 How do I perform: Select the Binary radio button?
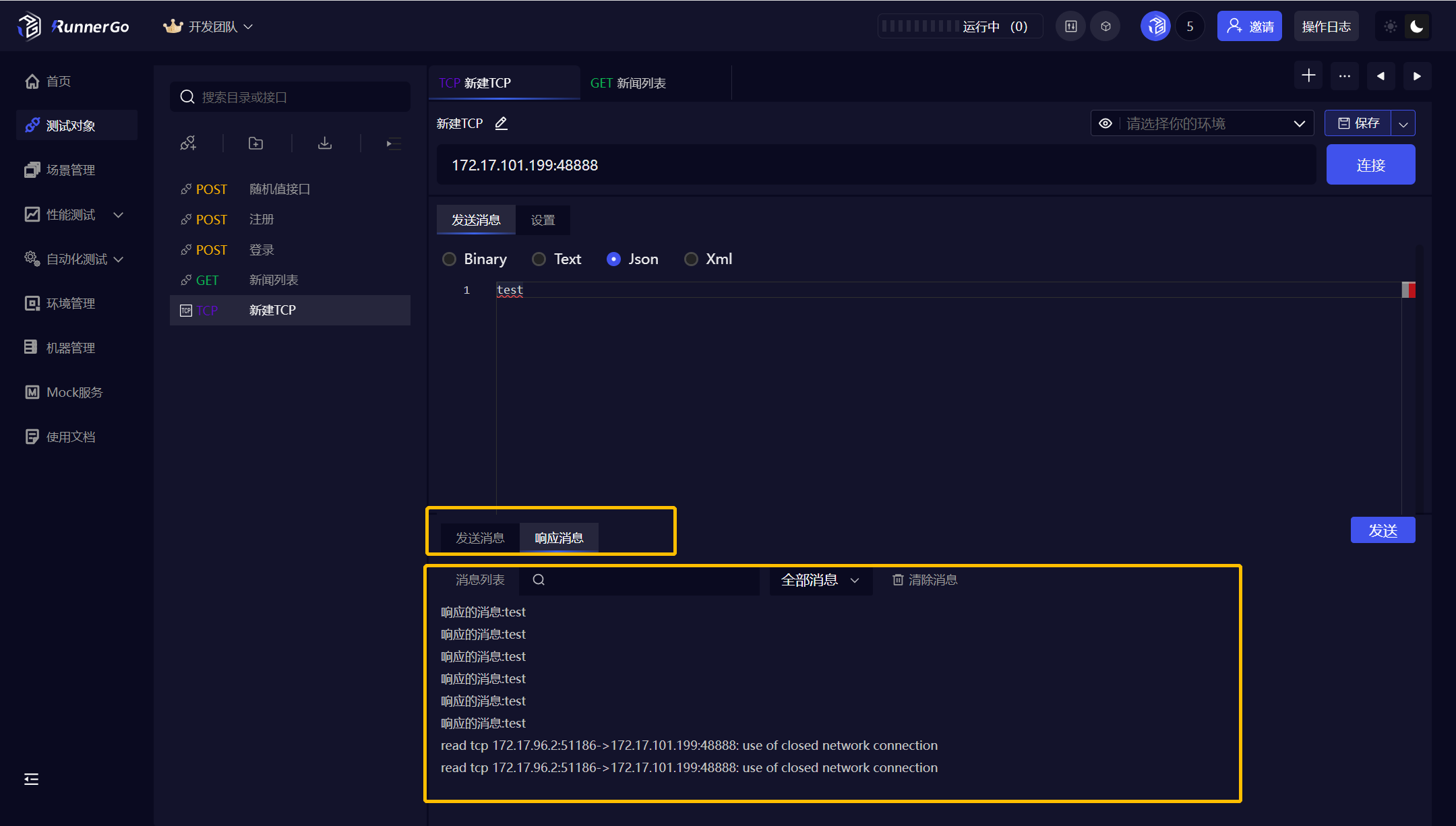tap(449, 259)
